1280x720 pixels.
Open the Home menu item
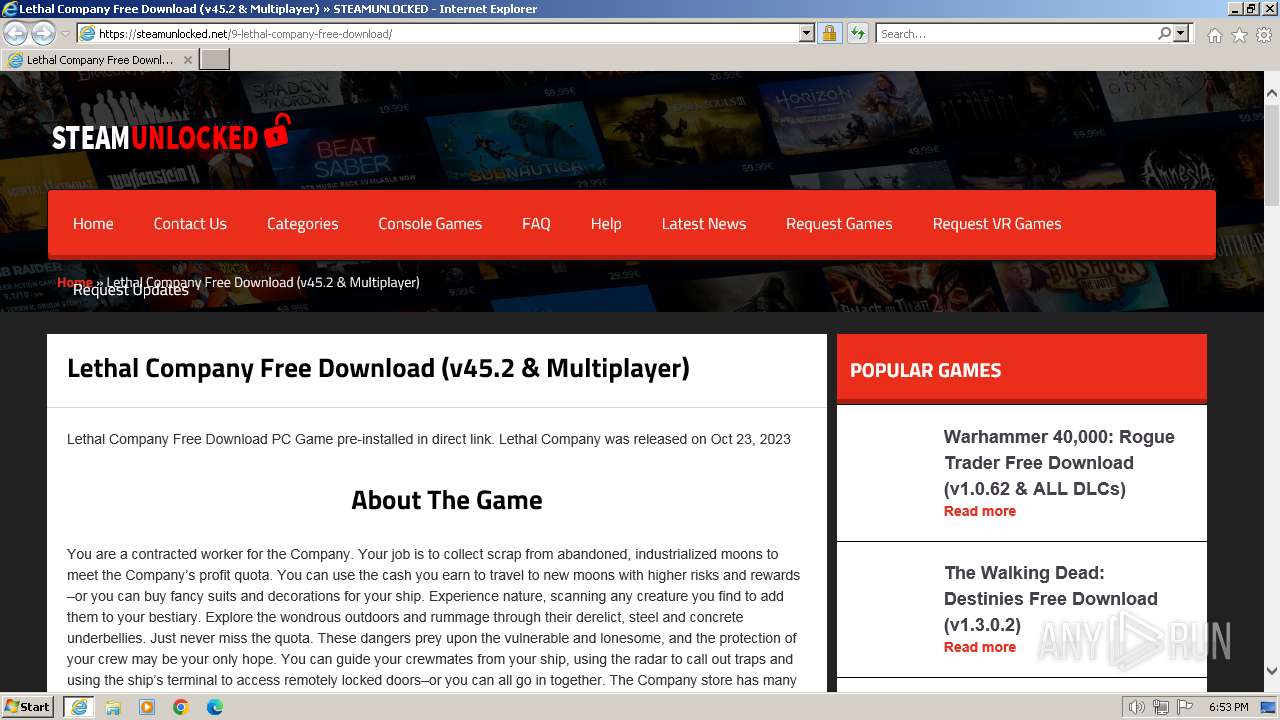[93, 224]
